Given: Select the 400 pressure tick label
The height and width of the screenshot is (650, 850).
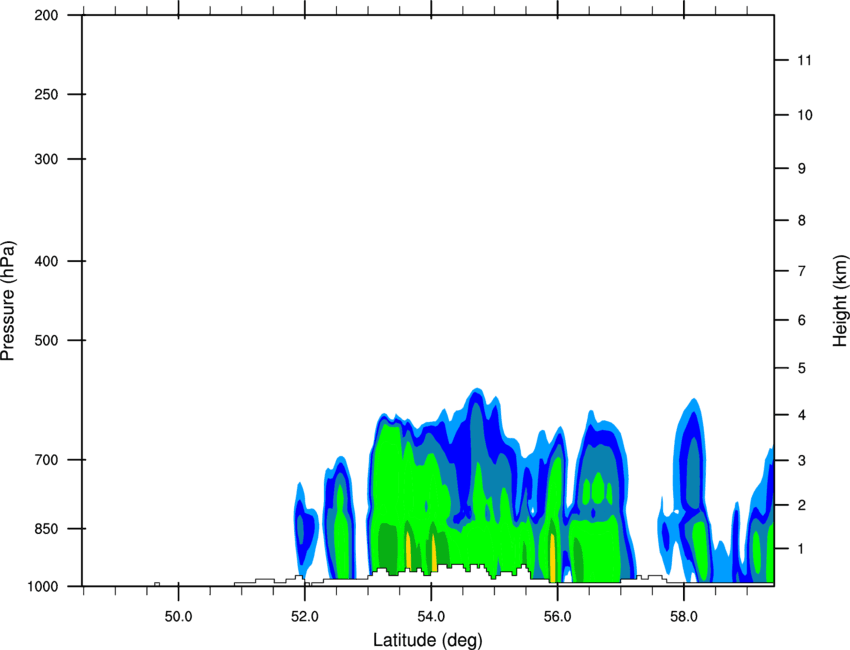Looking at the screenshot, I should (x=46, y=261).
